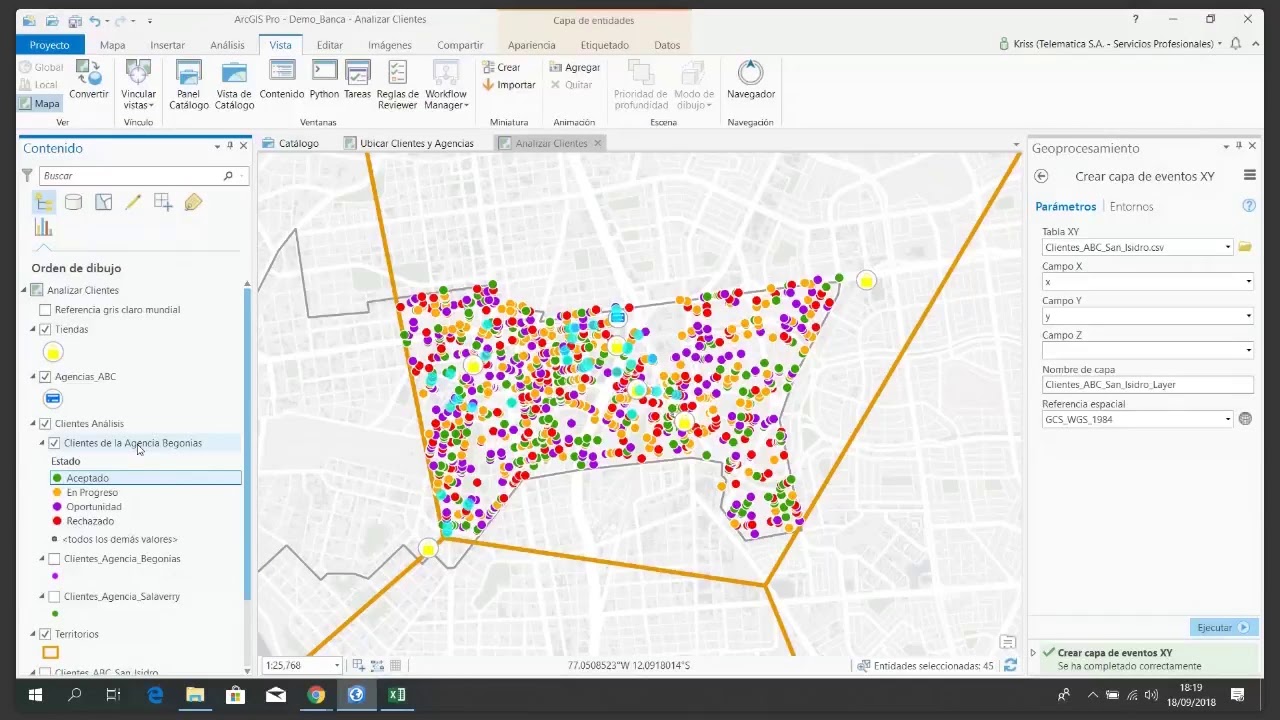Screen dimensions: 1280x720
Task: Switch to Análisis ribbon tab
Action: pyautogui.click(x=227, y=45)
